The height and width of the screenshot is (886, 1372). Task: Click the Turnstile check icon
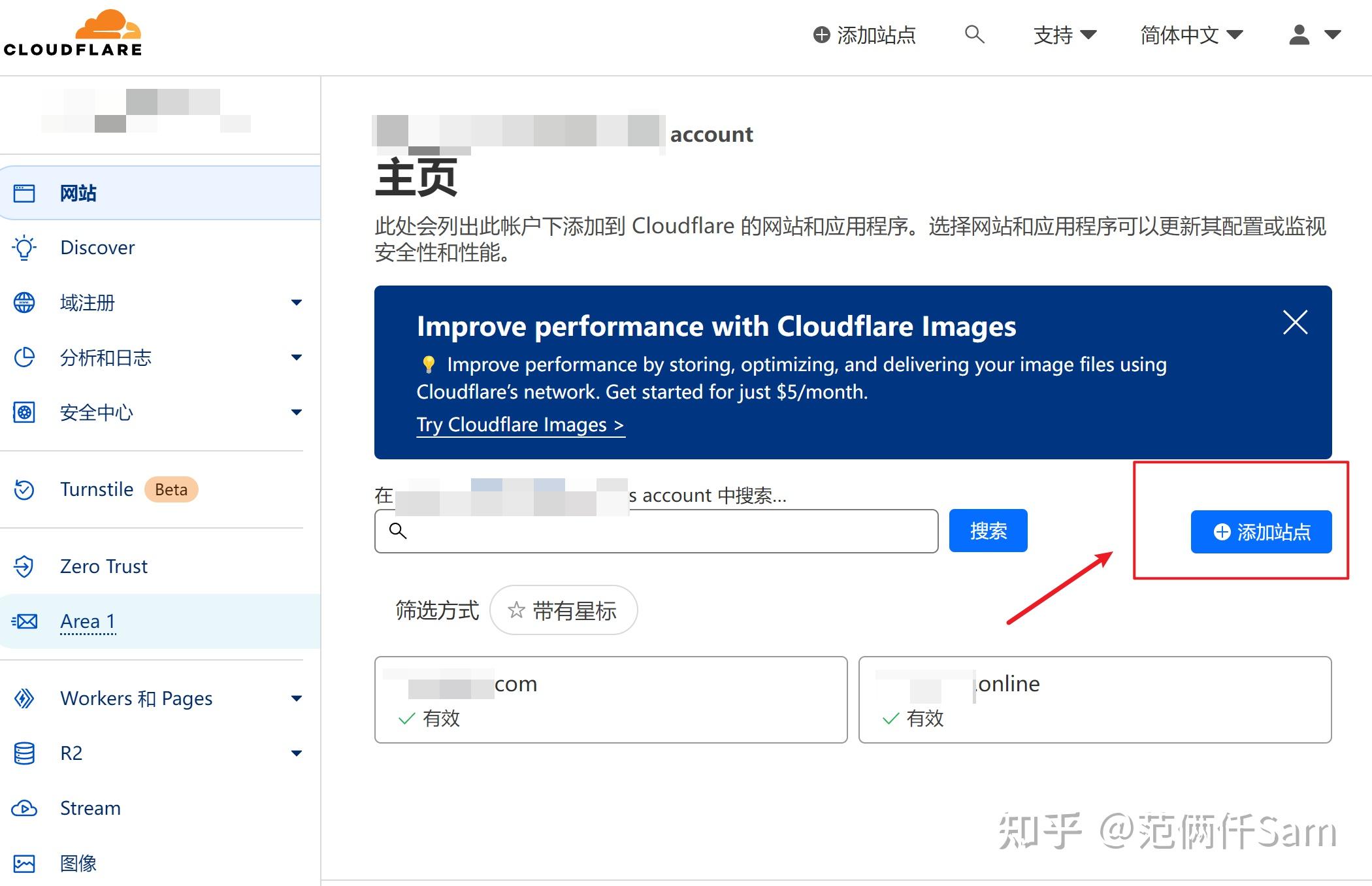click(24, 489)
